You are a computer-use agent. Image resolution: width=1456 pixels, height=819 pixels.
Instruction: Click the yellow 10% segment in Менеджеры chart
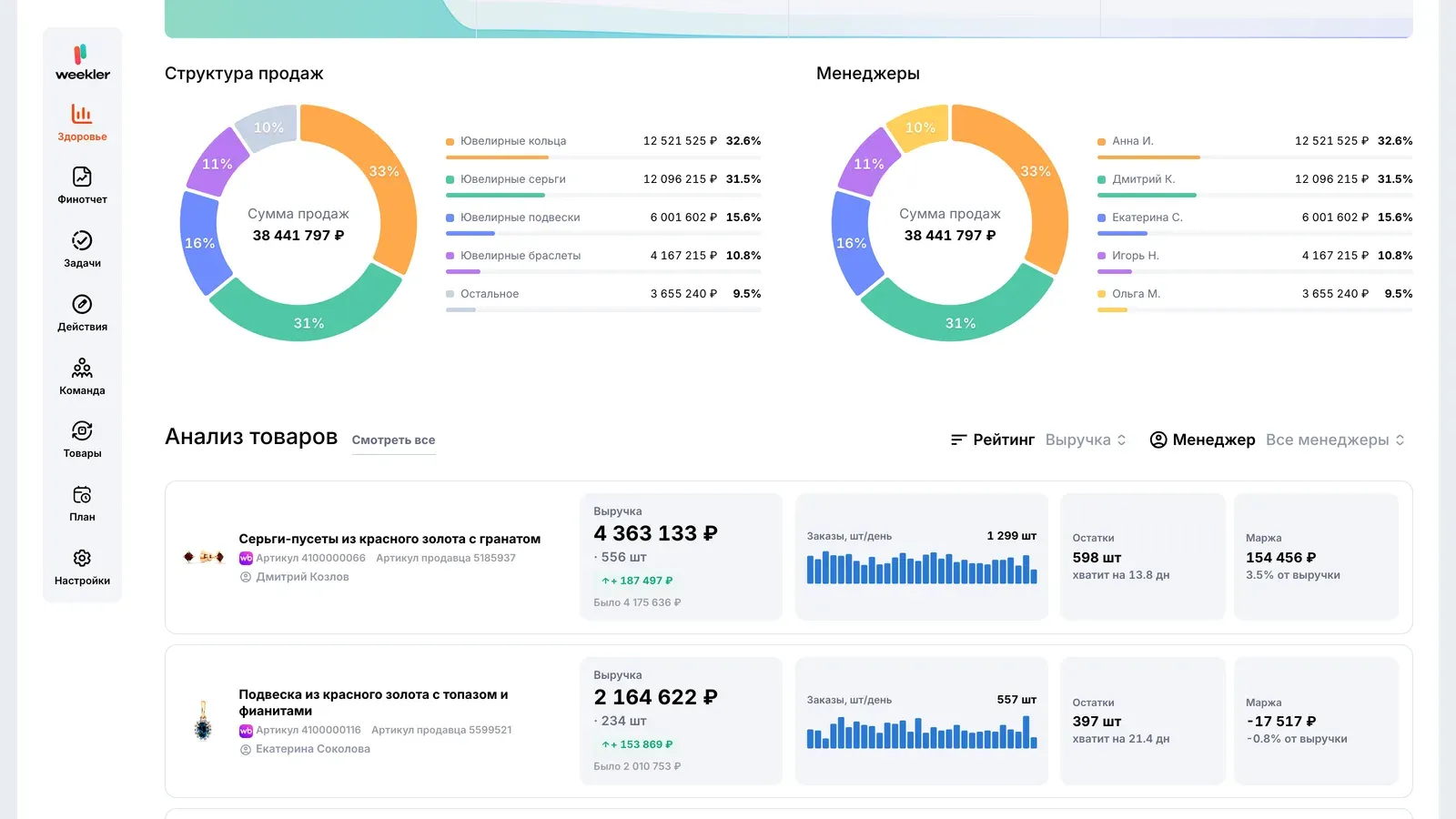coord(920,127)
